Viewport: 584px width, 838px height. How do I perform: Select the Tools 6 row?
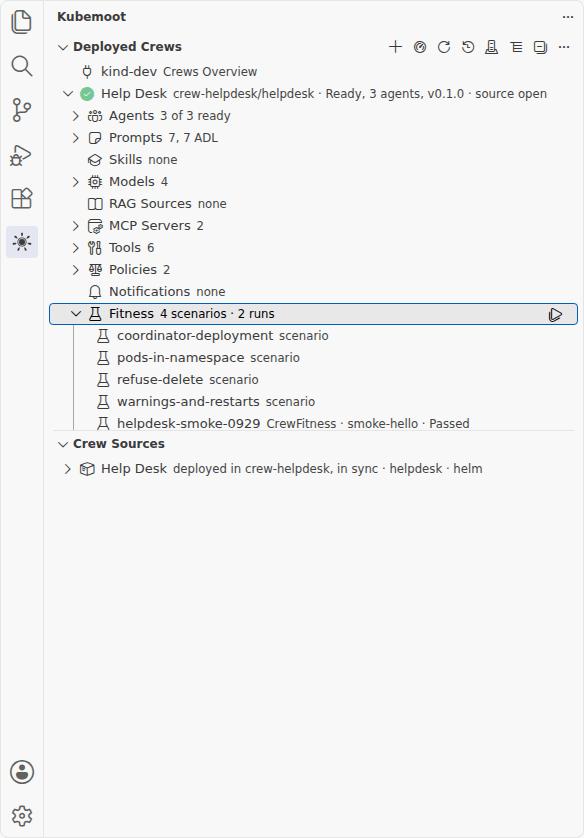(313, 247)
